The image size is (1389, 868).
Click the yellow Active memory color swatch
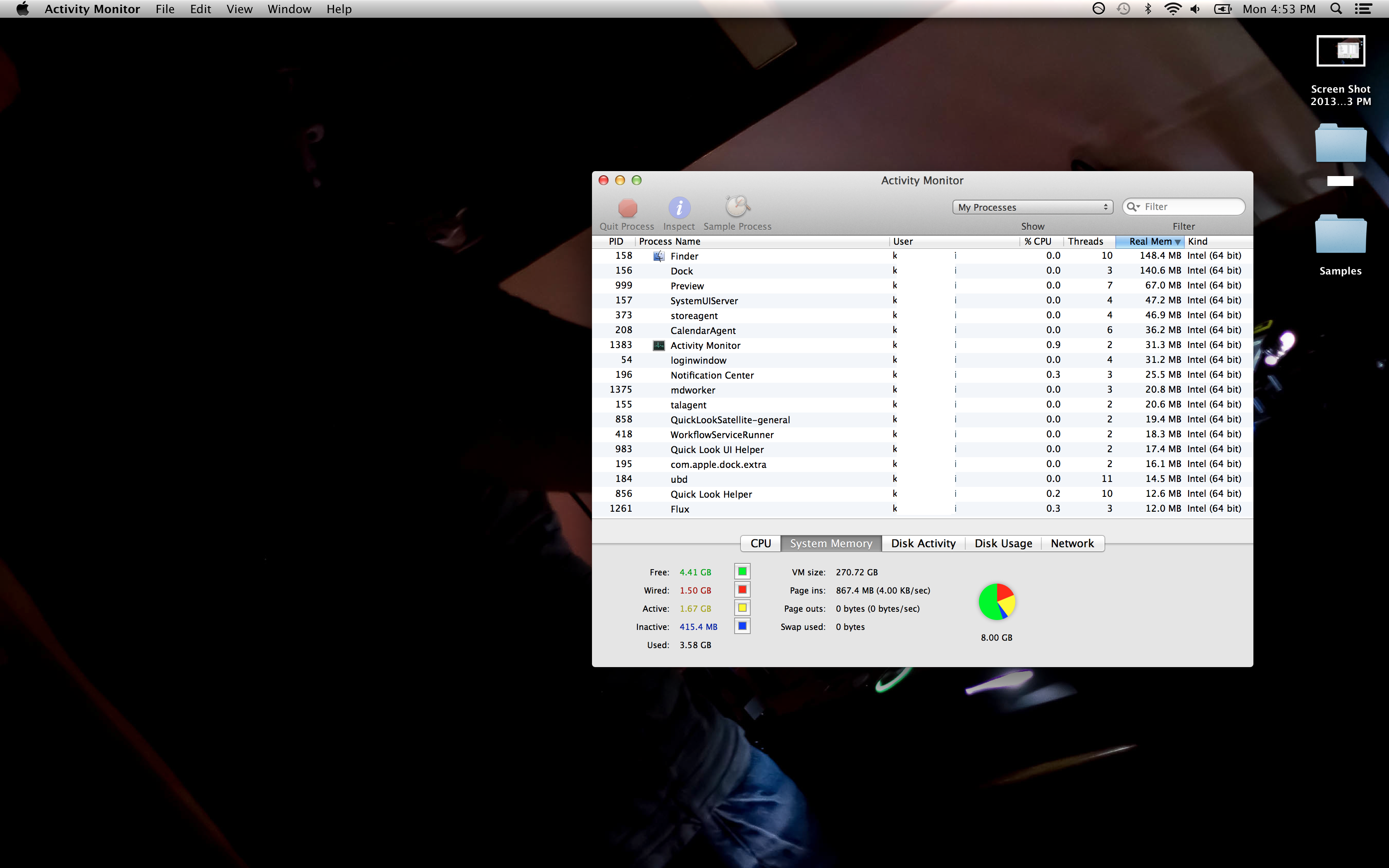coord(742,608)
